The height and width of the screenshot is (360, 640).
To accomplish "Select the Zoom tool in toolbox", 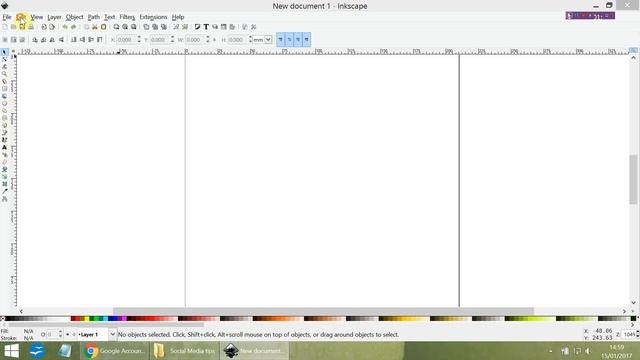I will pyautogui.click(x=4, y=74).
